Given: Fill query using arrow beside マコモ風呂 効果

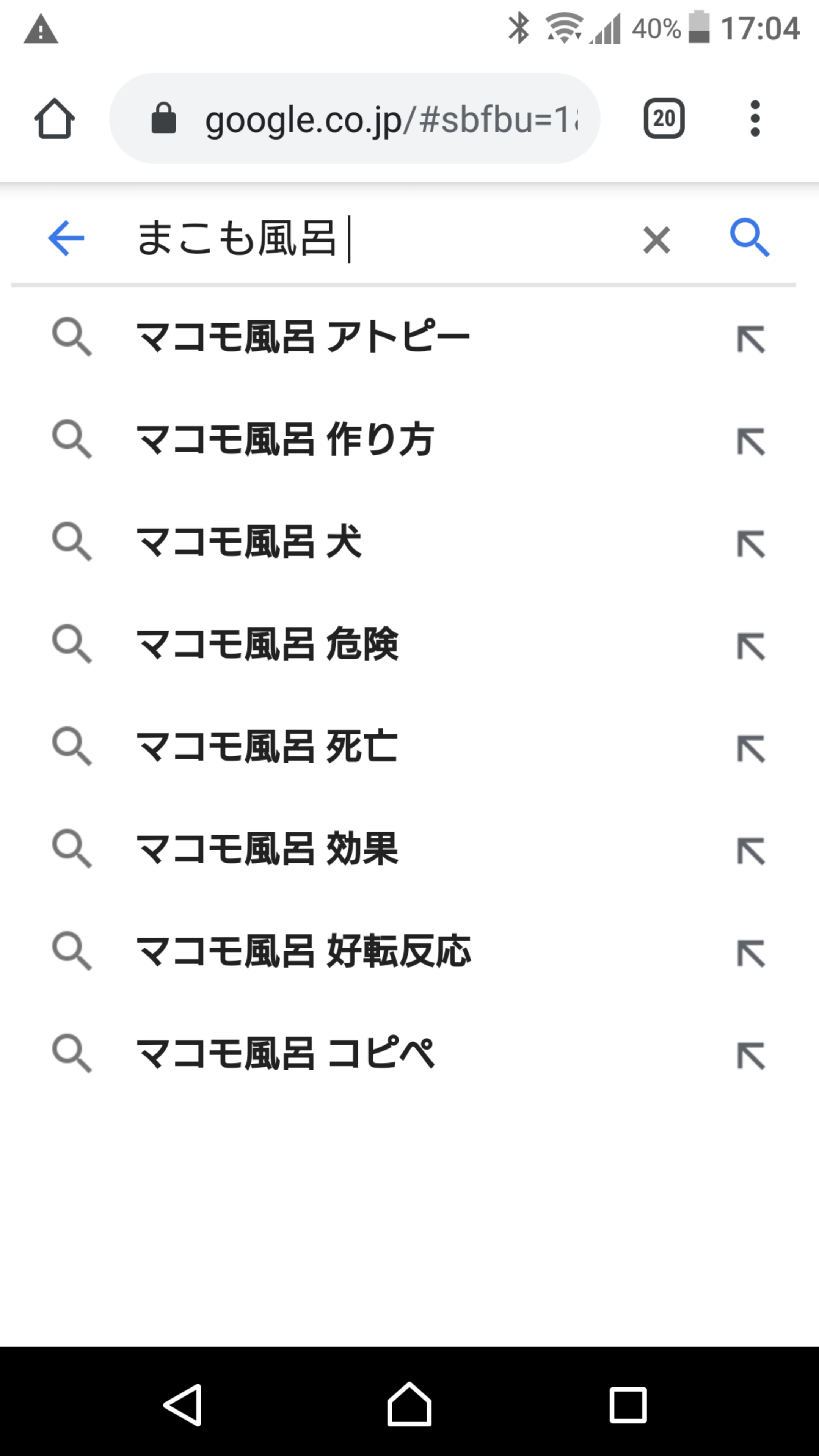Looking at the screenshot, I should click(751, 850).
